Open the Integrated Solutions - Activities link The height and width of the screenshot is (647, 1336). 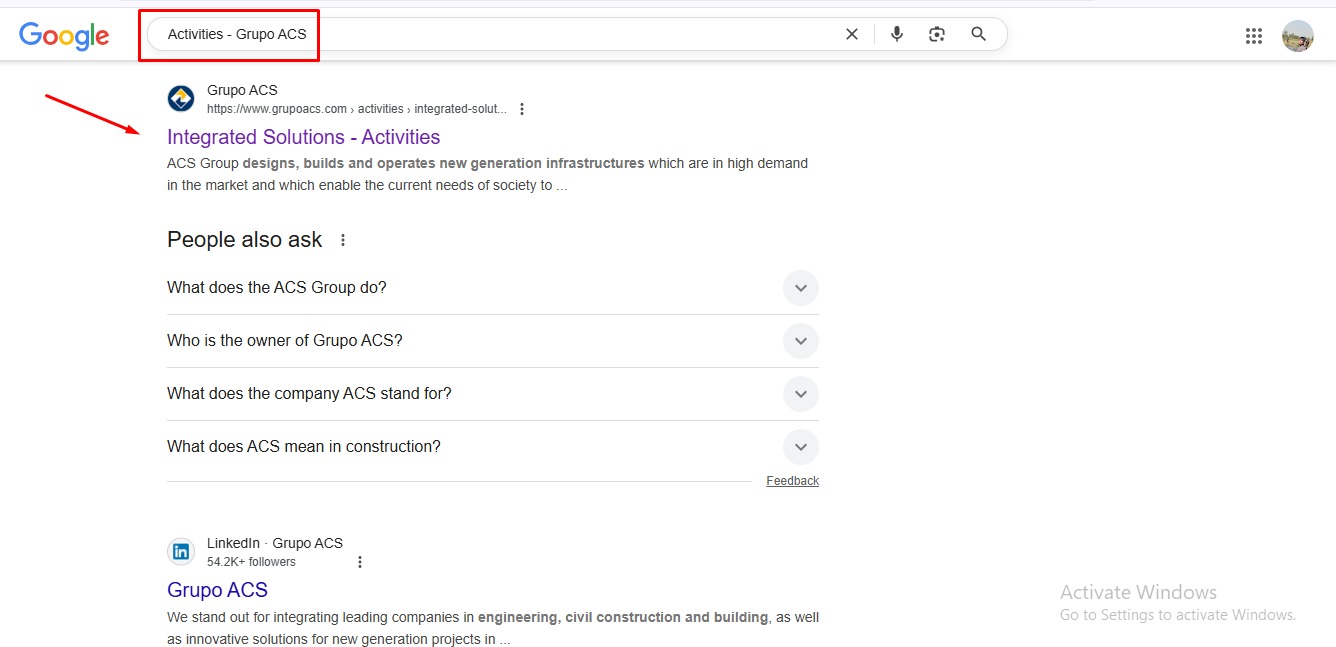click(x=303, y=137)
